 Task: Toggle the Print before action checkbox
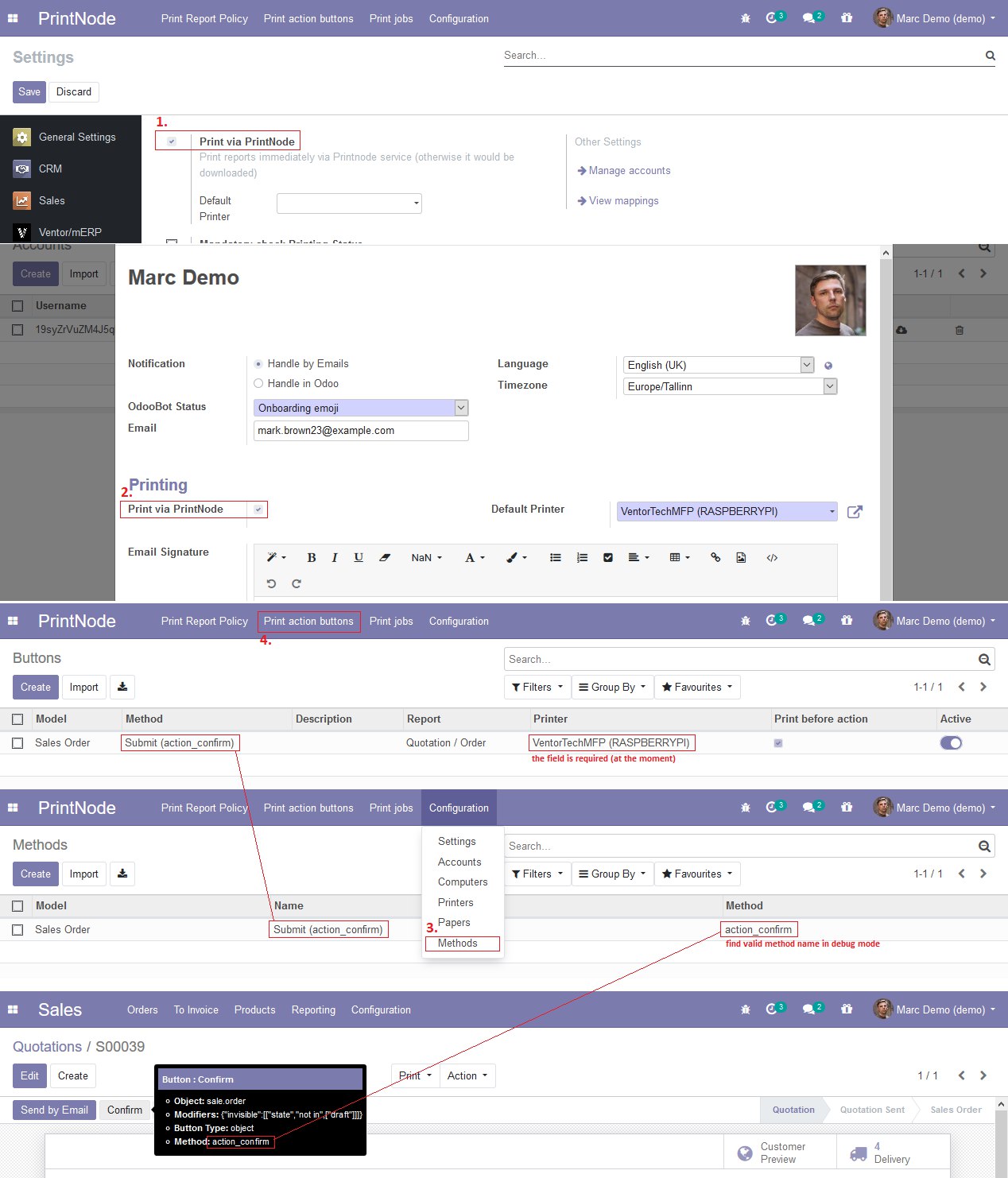click(x=778, y=743)
